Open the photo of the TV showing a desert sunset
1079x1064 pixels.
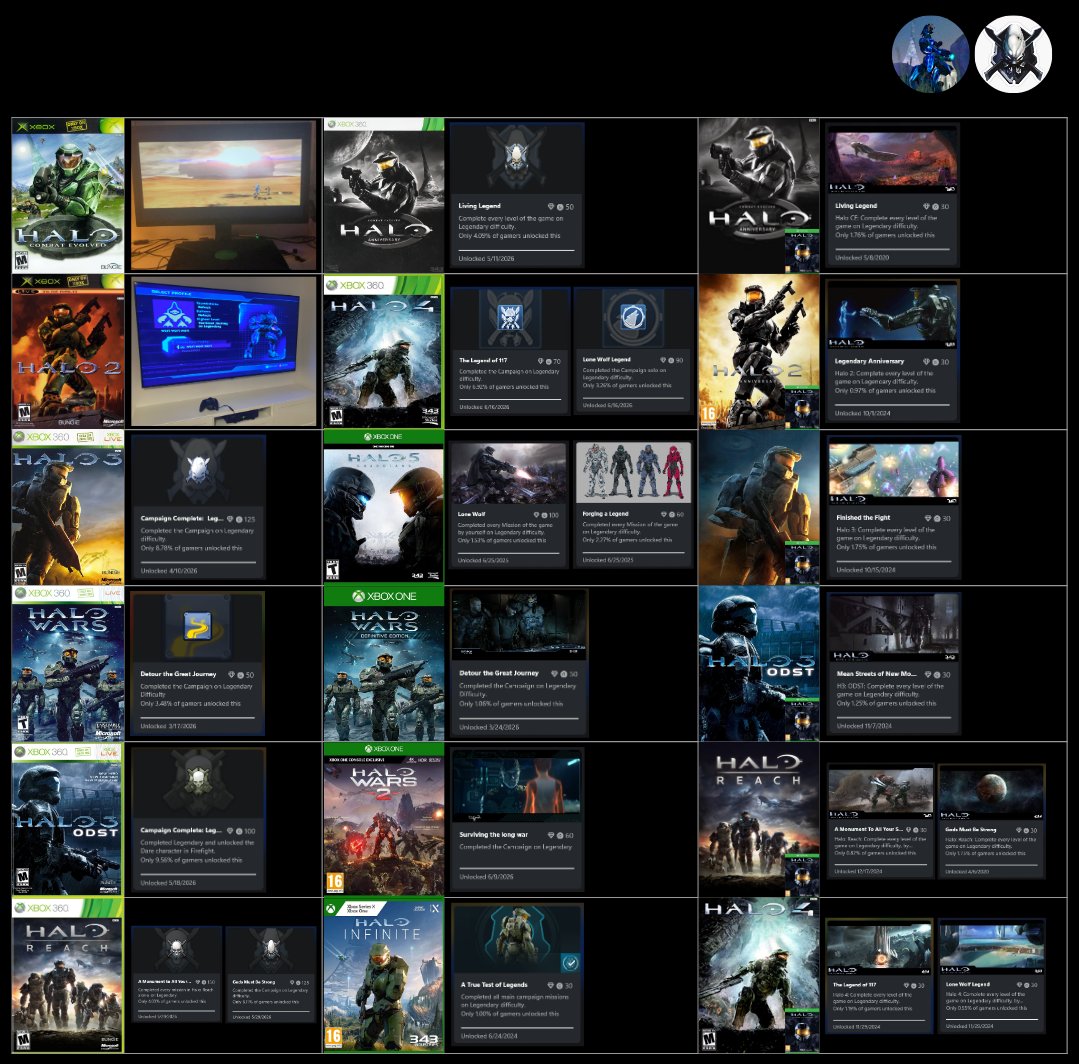pyautogui.click(x=224, y=195)
